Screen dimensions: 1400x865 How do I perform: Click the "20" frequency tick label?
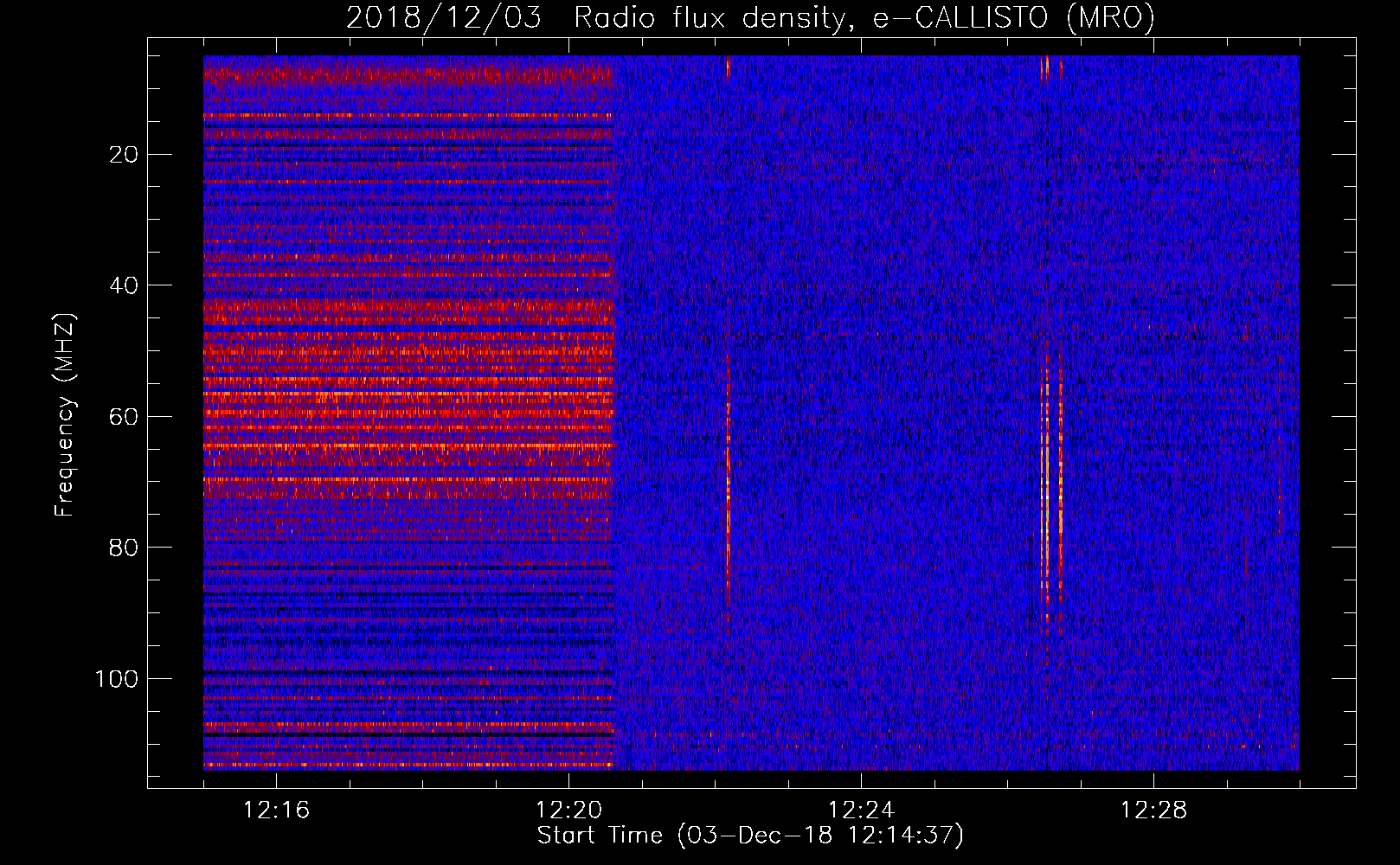pyautogui.click(x=125, y=155)
